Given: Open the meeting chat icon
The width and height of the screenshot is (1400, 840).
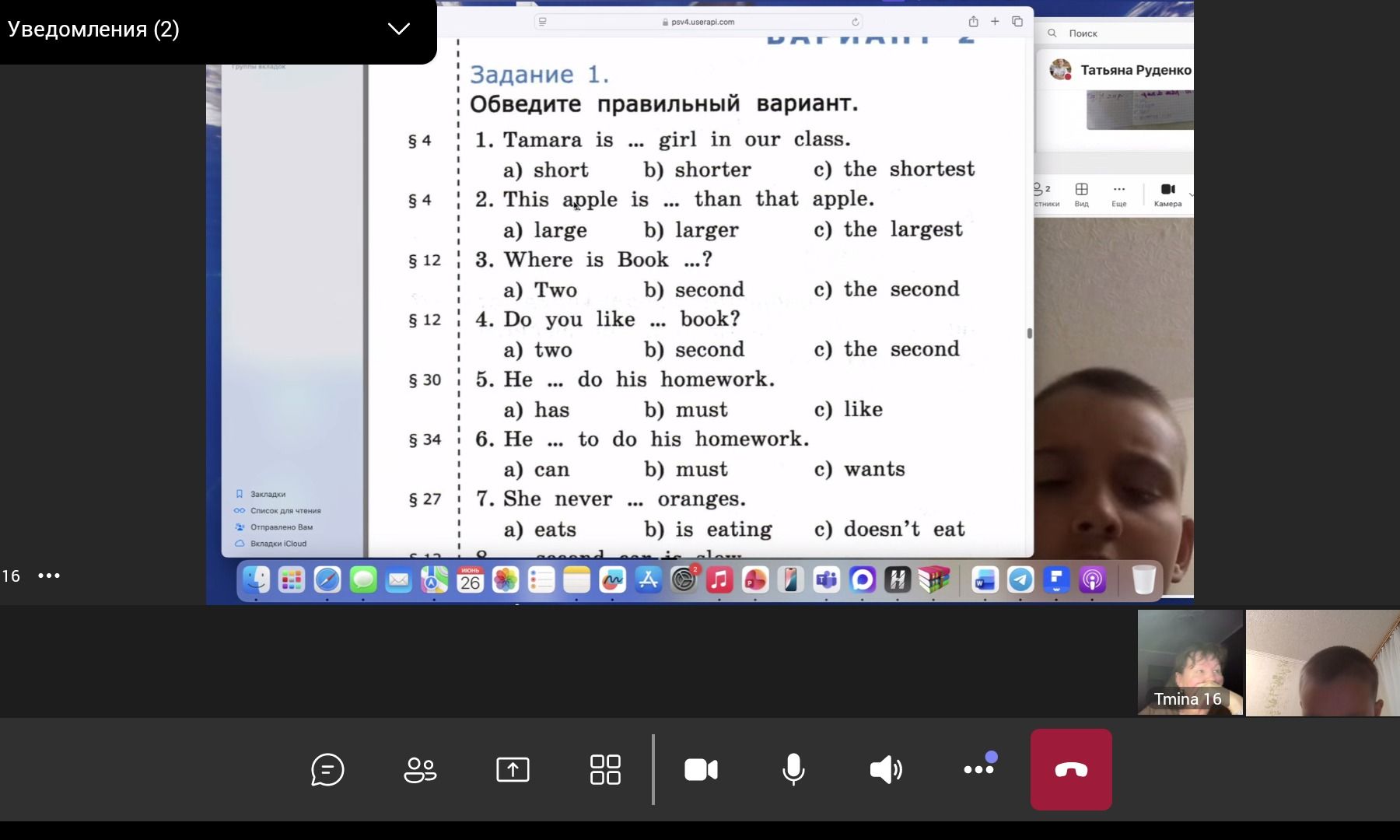Looking at the screenshot, I should 327,770.
